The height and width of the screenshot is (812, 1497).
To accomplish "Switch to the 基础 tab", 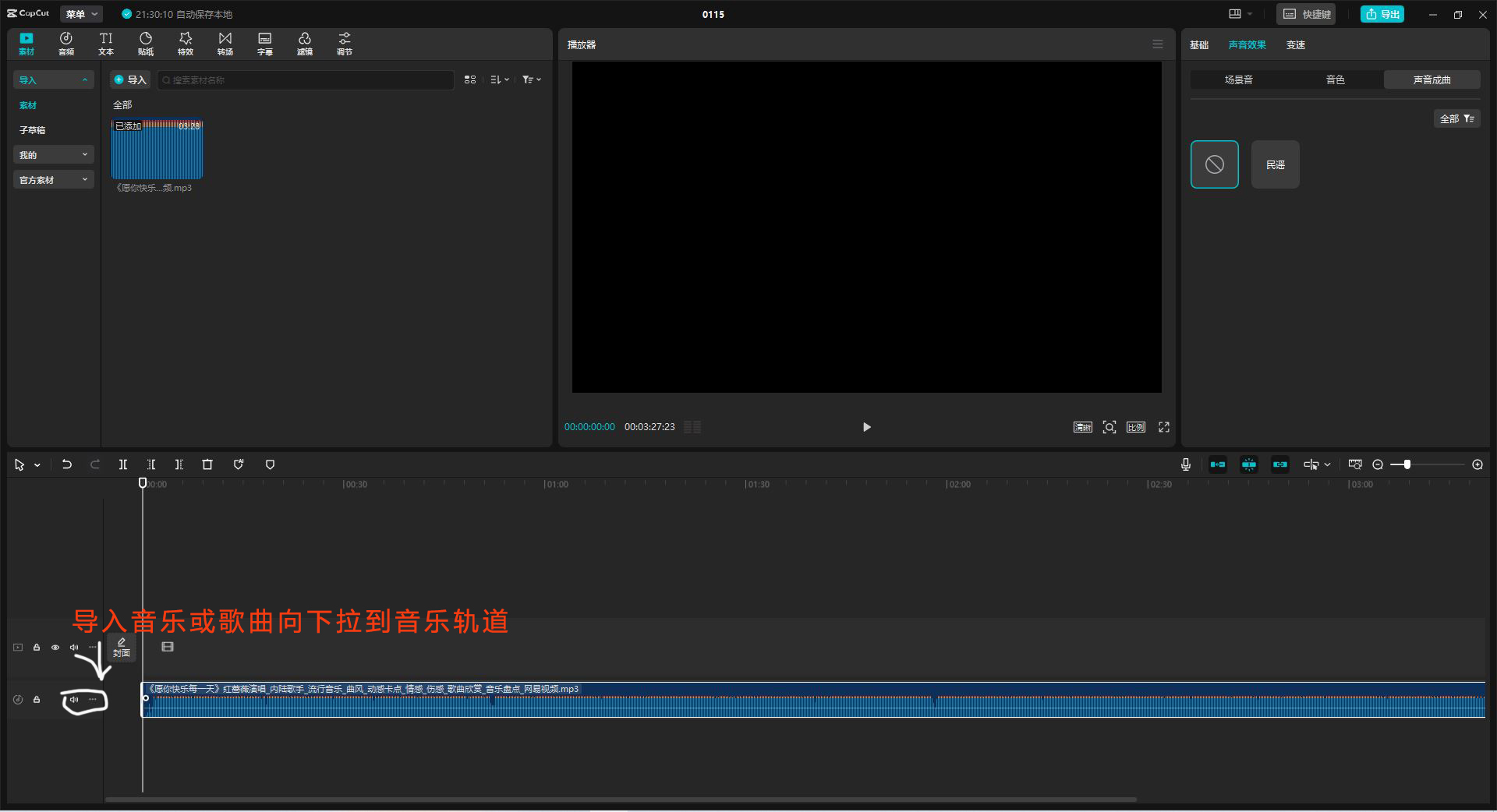I will pyautogui.click(x=1199, y=44).
